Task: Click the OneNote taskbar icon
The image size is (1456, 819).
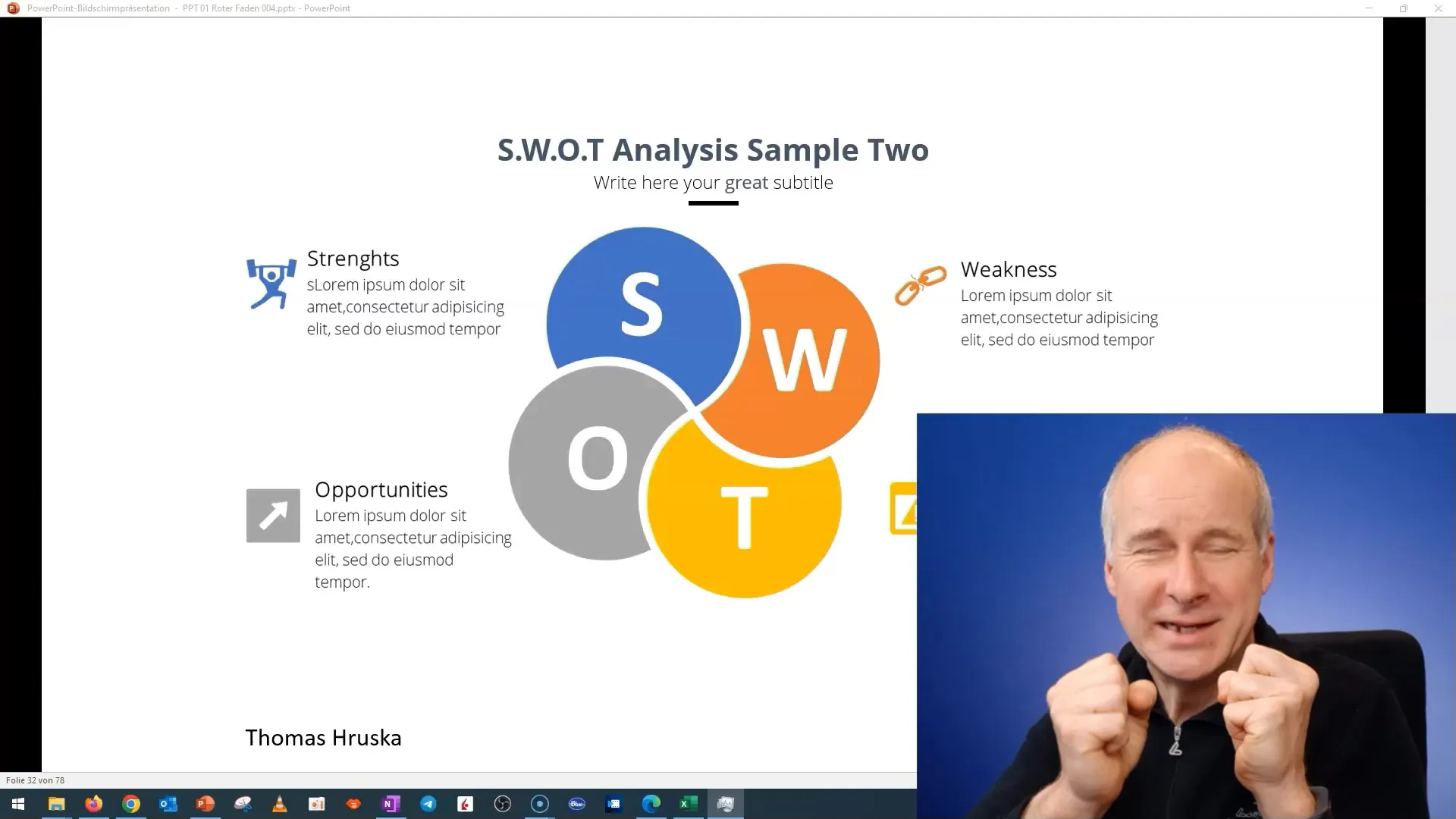Action: [390, 803]
